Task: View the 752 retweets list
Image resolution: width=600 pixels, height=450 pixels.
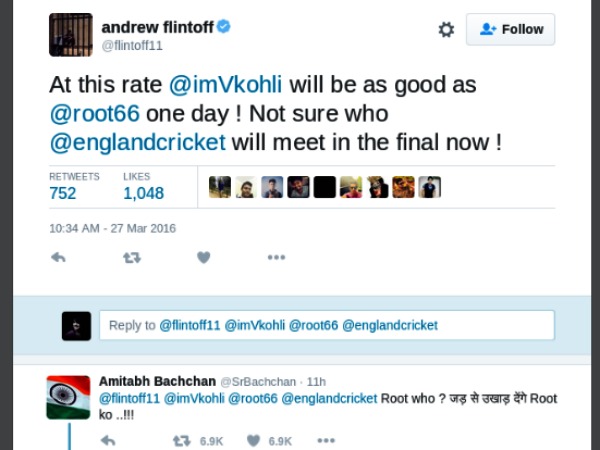Action: click(63, 193)
